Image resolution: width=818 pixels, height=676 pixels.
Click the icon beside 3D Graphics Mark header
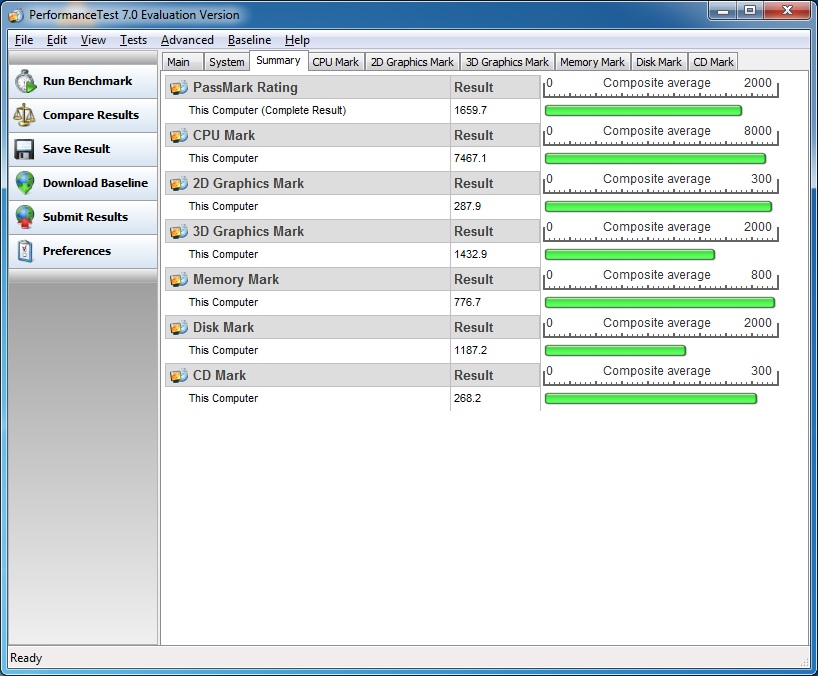(x=178, y=232)
